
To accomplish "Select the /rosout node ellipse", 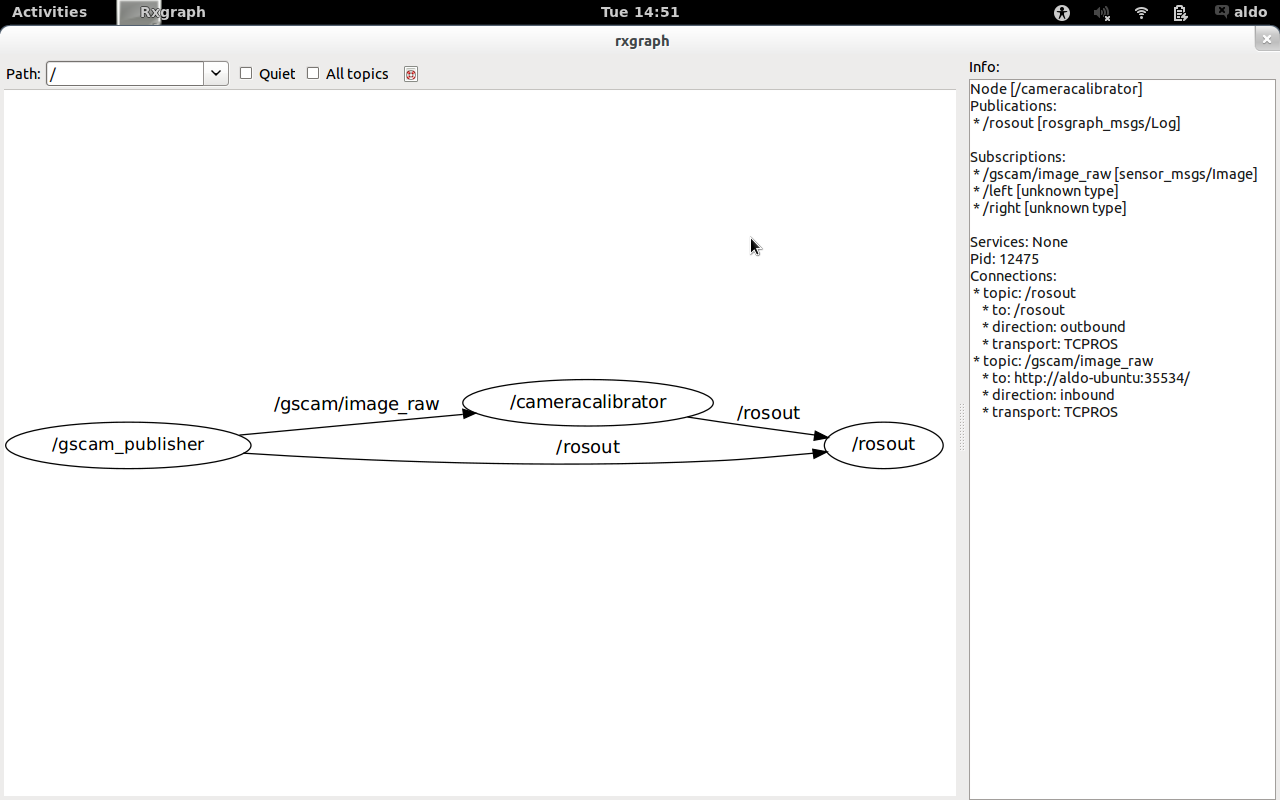I will coord(883,444).
